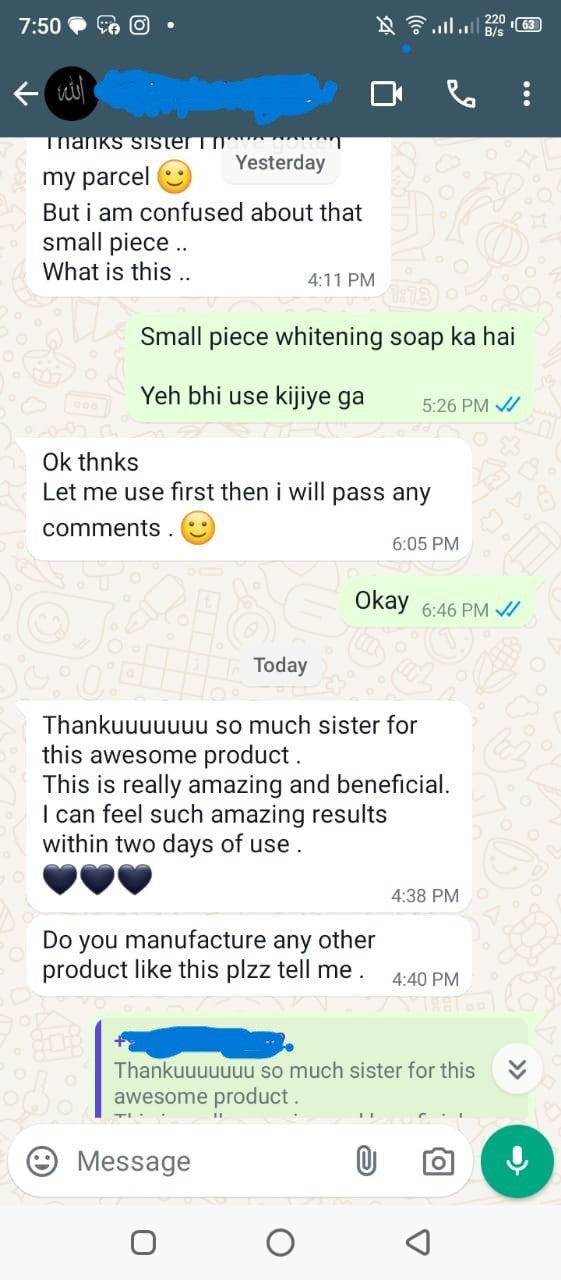Open the three-dot more options menu
Image resolution: width=561 pixels, height=1280 pixels.
click(x=526, y=94)
